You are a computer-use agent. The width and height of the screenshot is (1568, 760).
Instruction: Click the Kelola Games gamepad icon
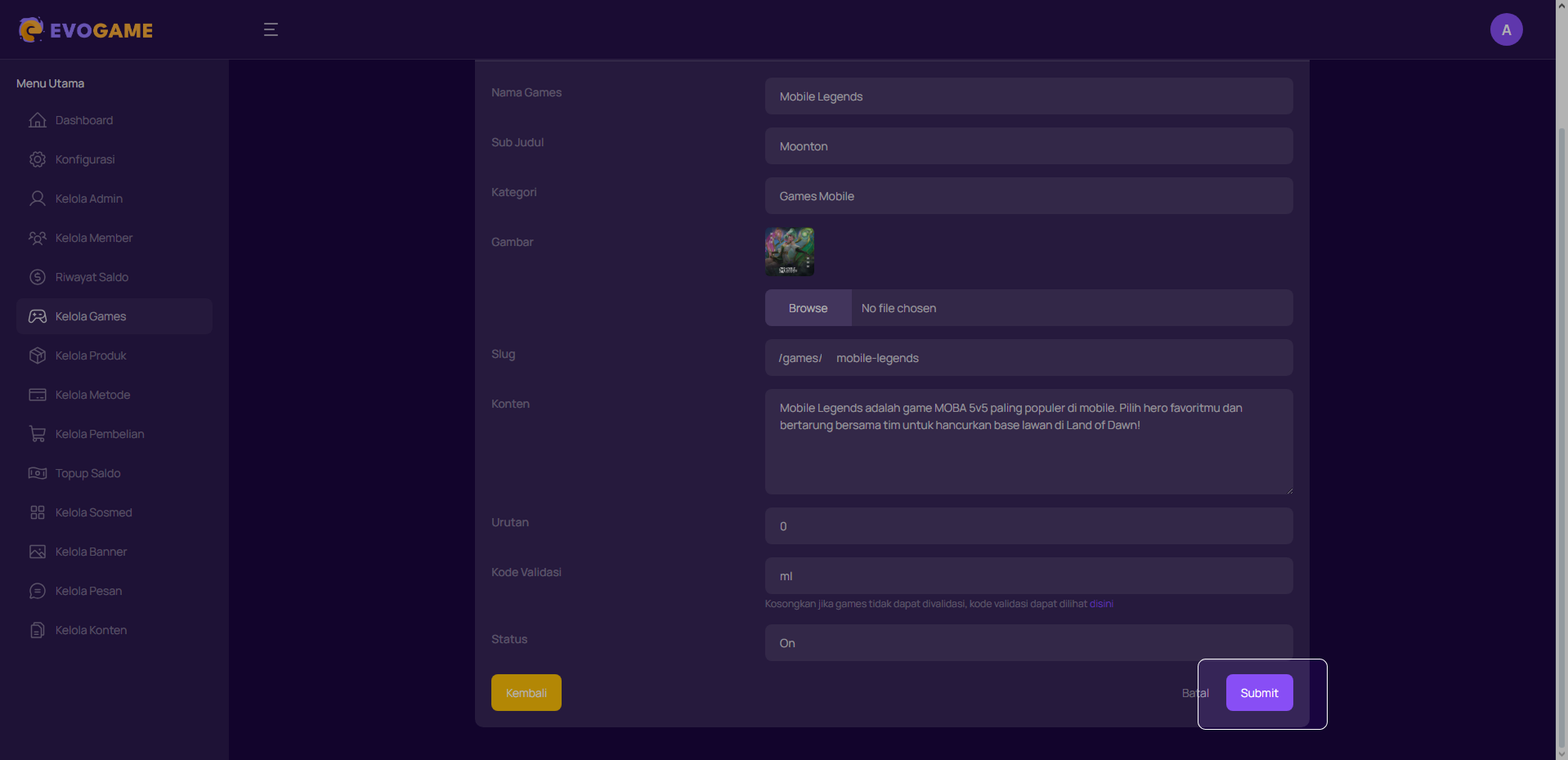click(38, 316)
